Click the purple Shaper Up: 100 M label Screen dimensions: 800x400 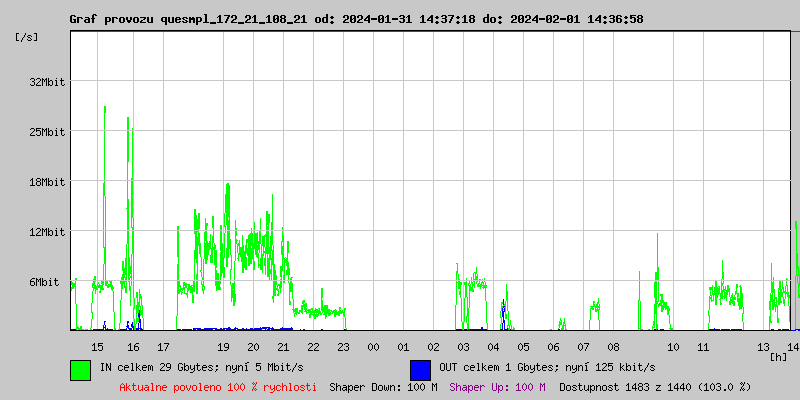(497, 386)
